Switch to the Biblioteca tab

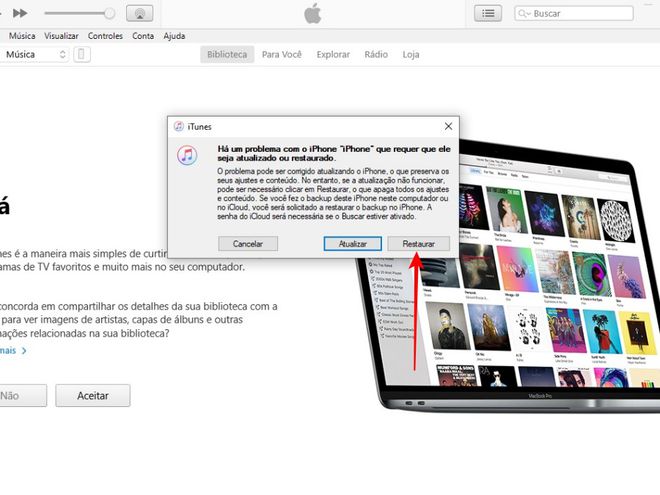click(x=227, y=54)
